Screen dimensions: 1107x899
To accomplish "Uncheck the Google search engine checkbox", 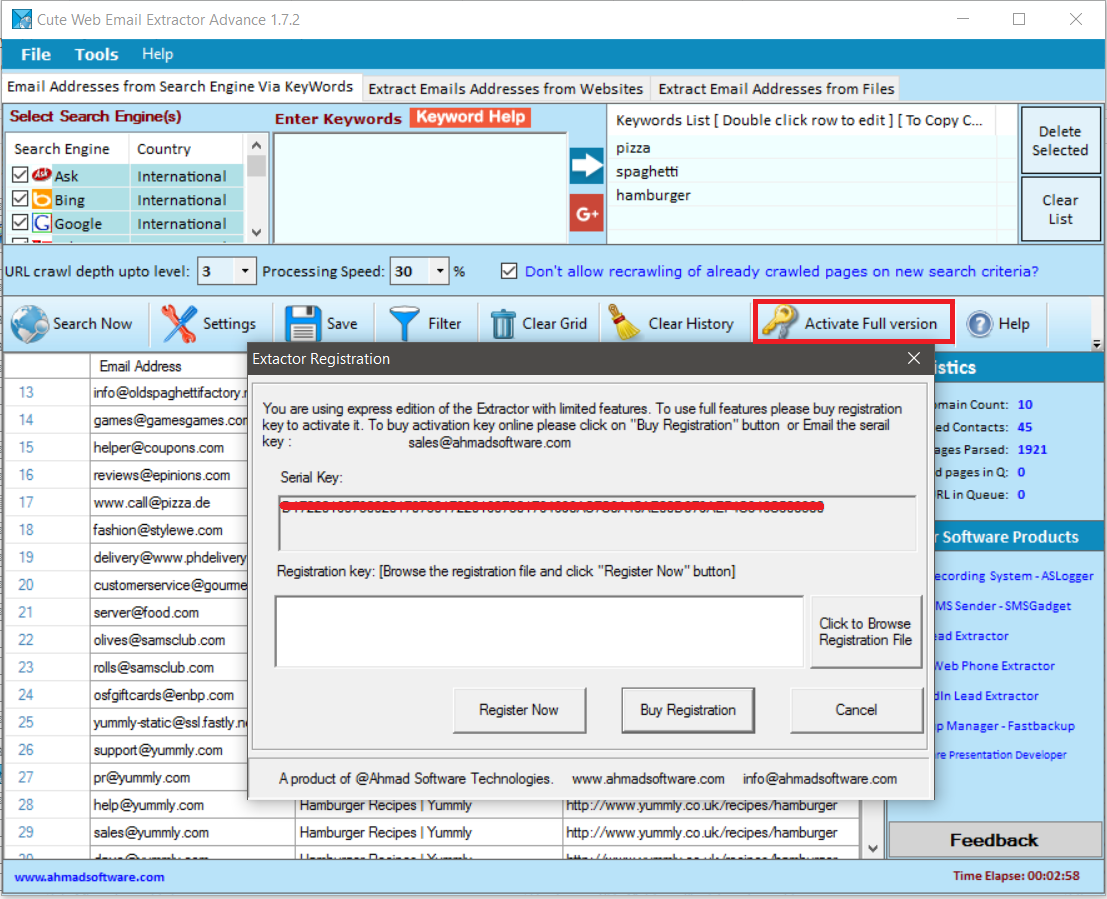I will point(20,222).
